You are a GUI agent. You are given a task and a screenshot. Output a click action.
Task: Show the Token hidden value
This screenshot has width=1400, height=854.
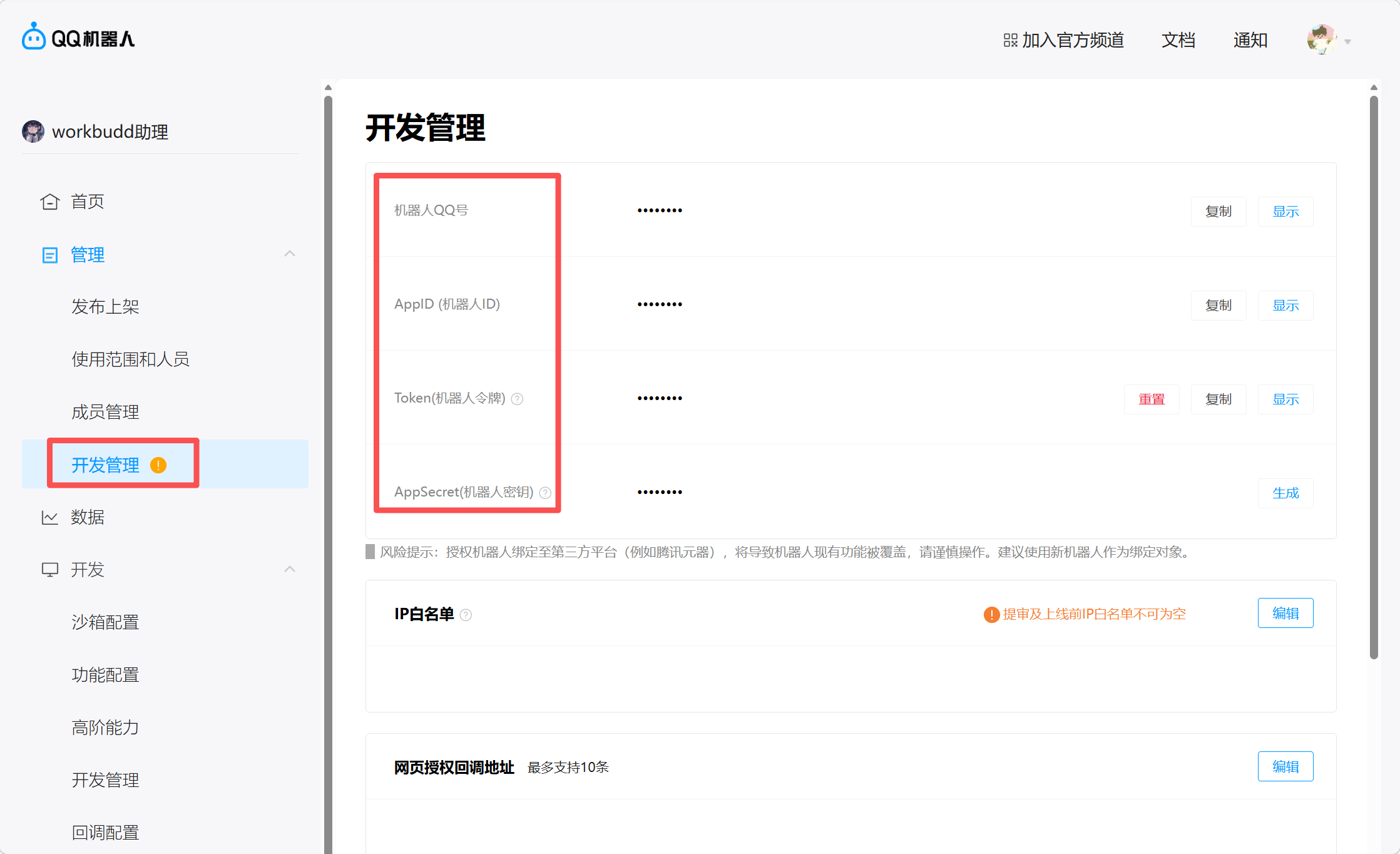[x=1285, y=399]
